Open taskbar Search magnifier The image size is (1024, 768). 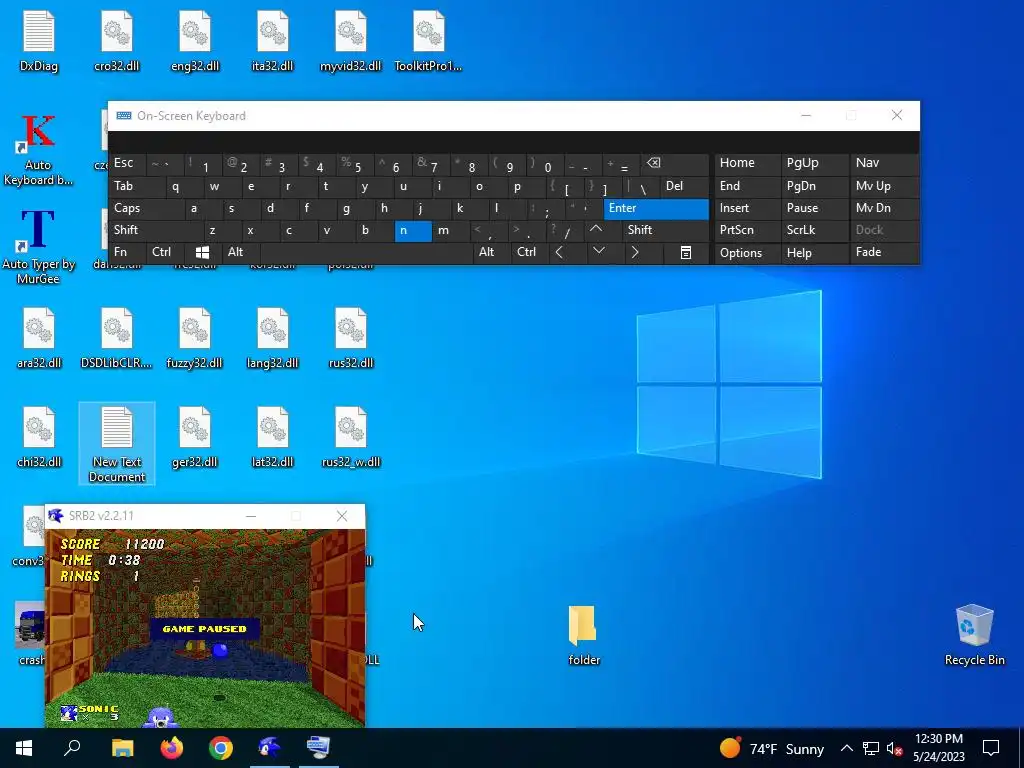click(72, 748)
